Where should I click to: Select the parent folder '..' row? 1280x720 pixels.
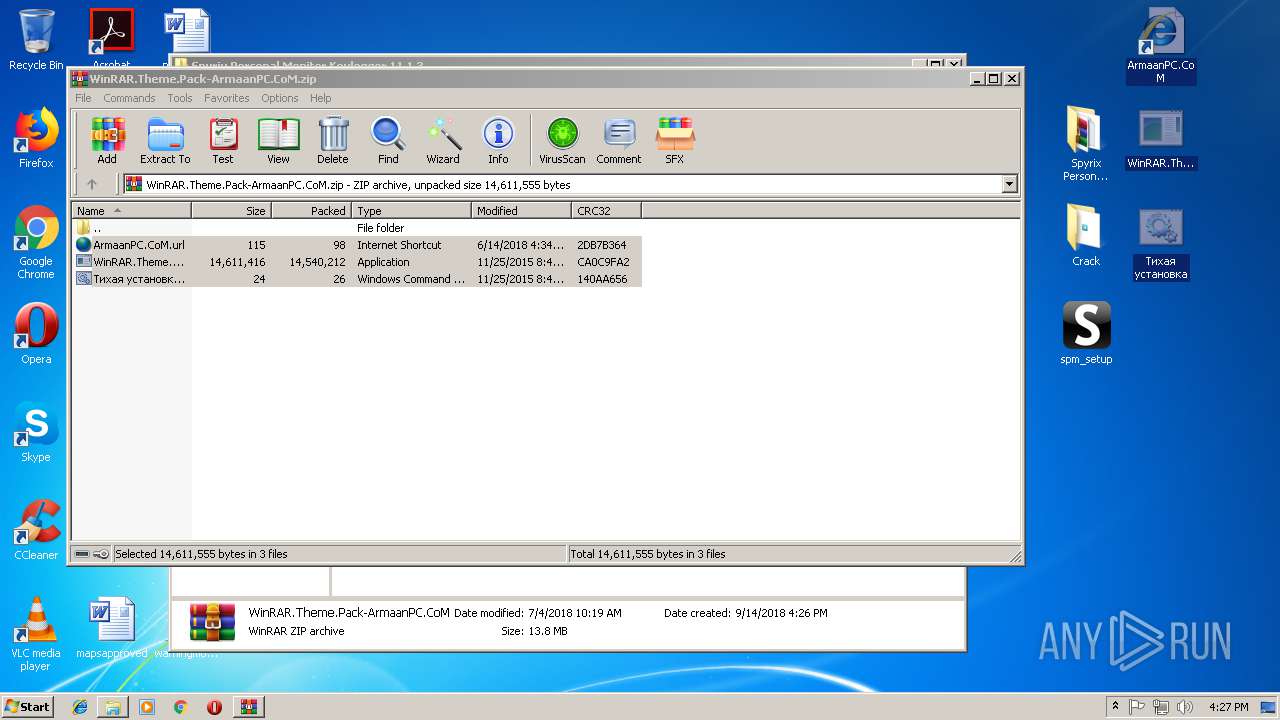tap(356, 228)
